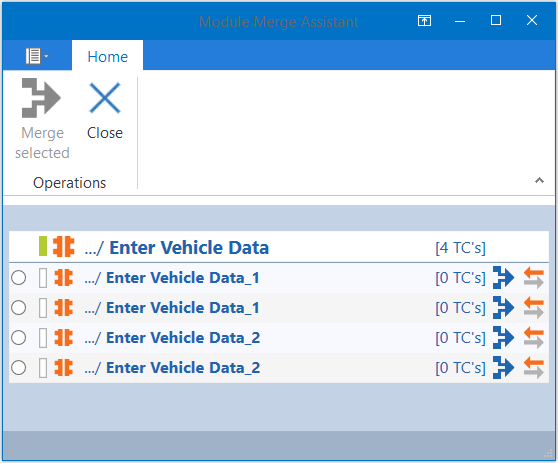Click orange swap arrows of first Enter Vehicle Data_1
Viewport: 558px width, 463px height.
click(x=533, y=278)
